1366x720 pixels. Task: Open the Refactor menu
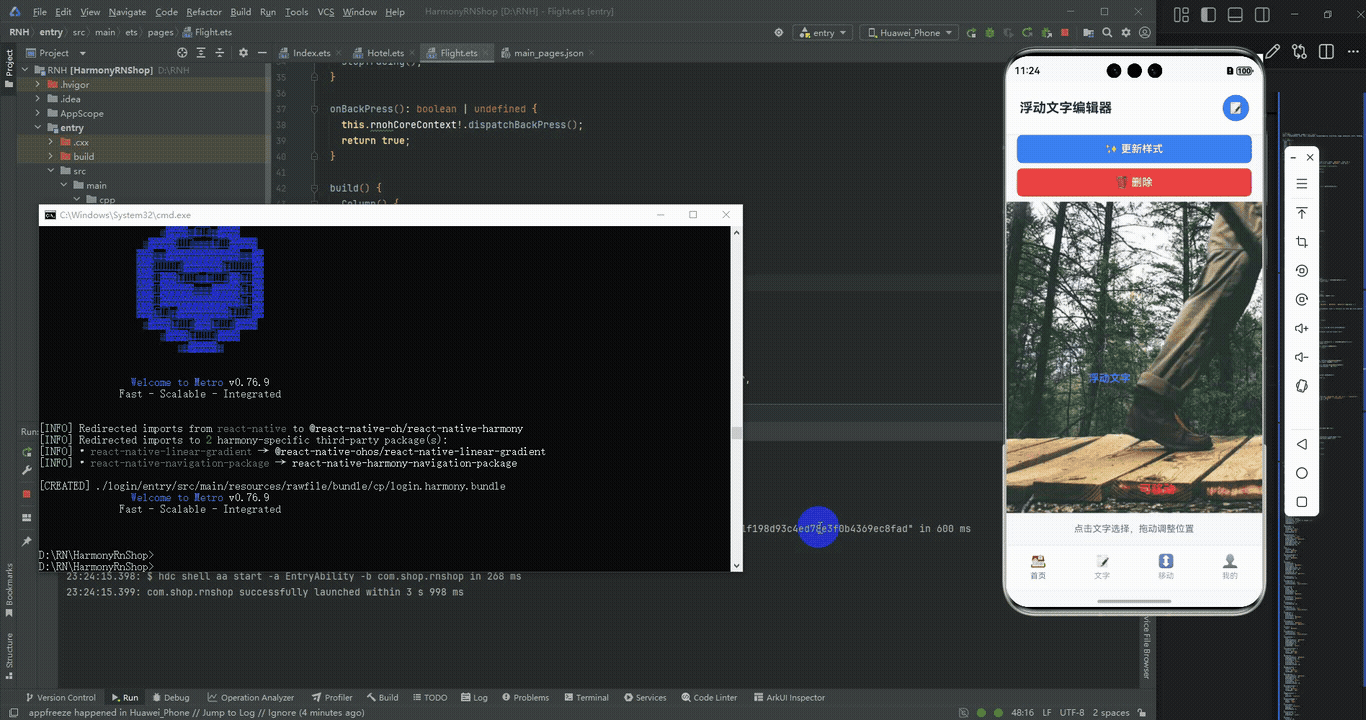click(204, 12)
